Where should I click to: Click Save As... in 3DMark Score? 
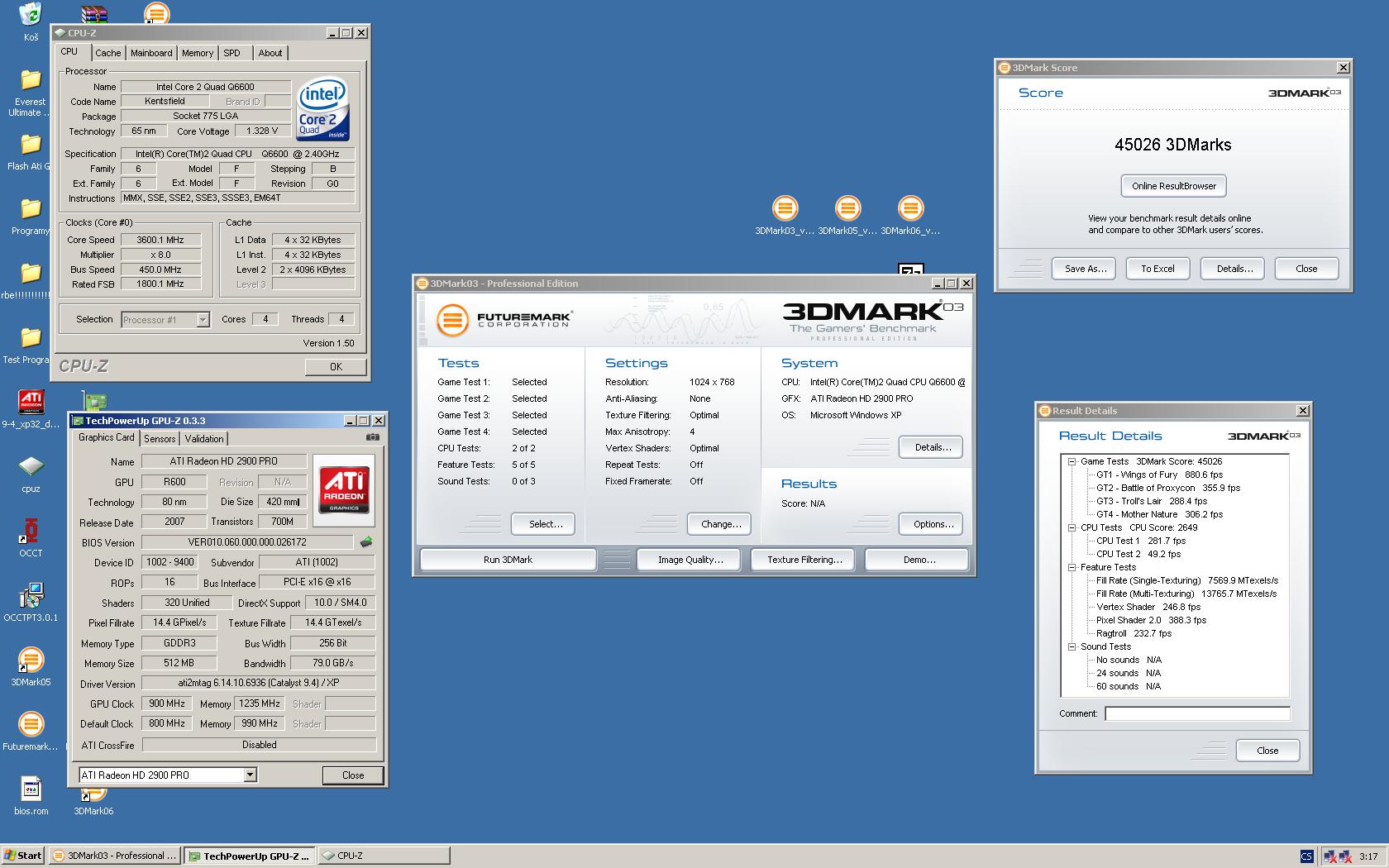(x=1084, y=269)
